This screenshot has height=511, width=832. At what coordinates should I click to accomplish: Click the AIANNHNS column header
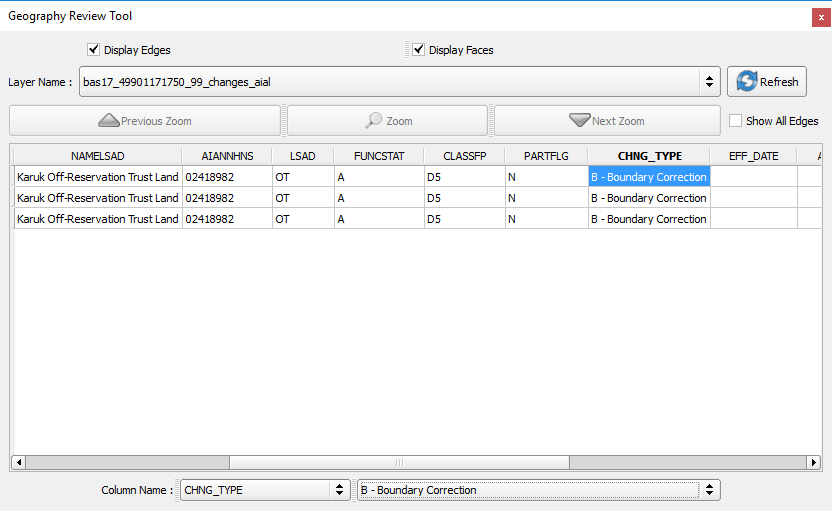point(227,156)
